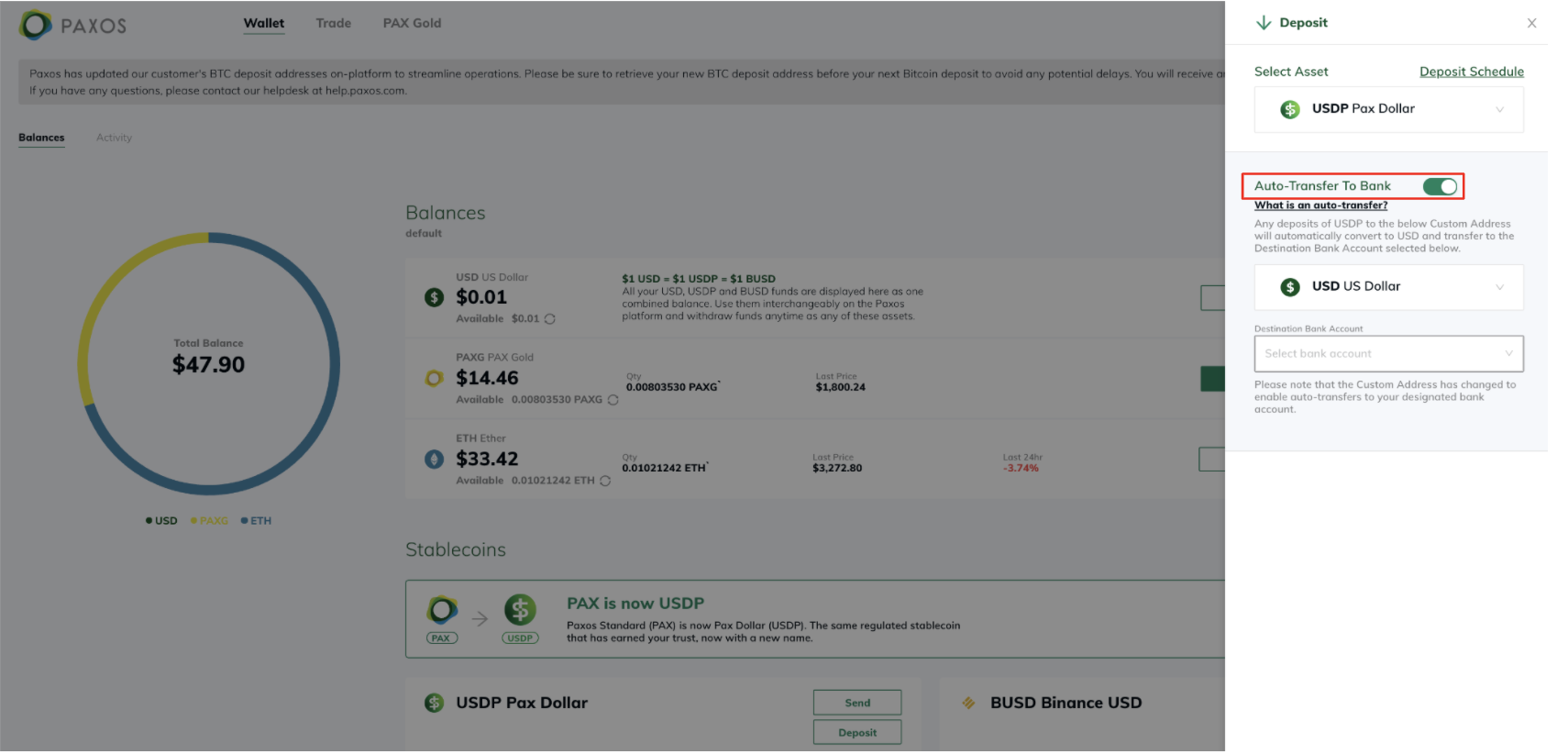Screen dimensions: 1568x754
Task: Click the USD legend entry under the chart
Action: (x=161, y=521)
